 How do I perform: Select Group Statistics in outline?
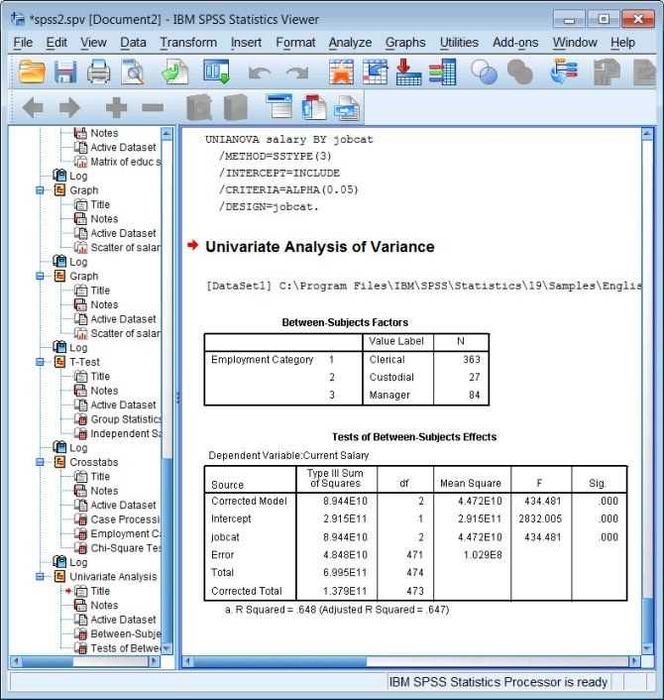click(x=125, y=419)
